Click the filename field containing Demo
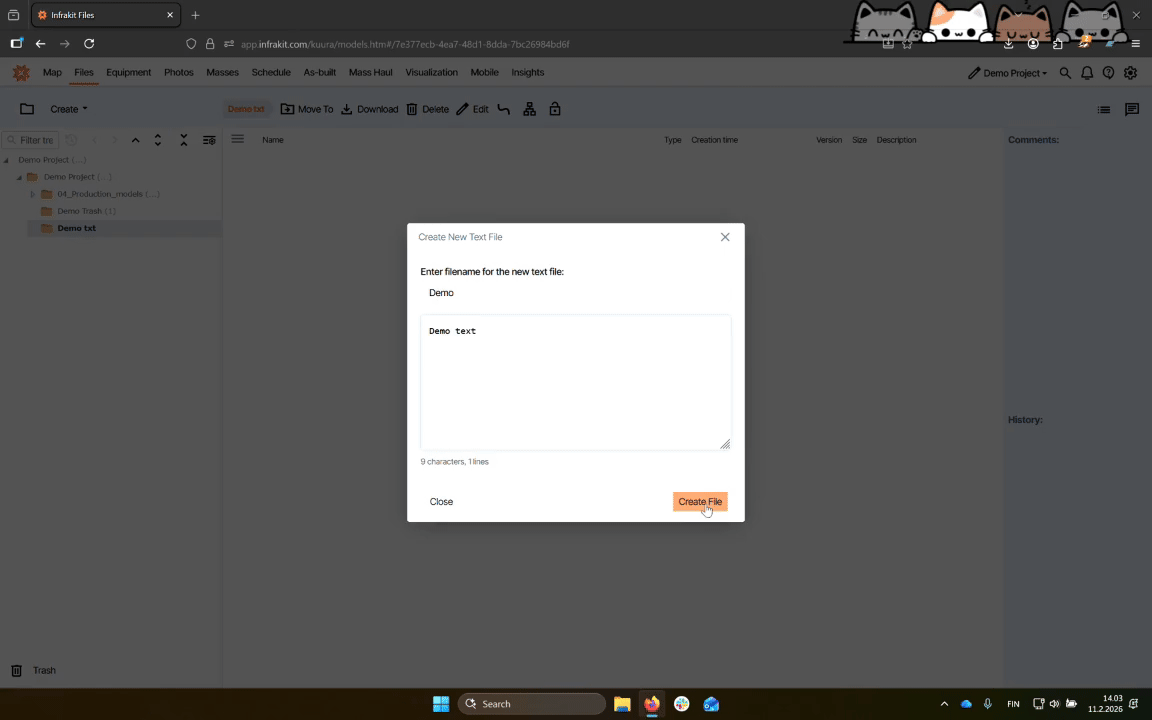The image size is (1152, 720). coord(575,292)
